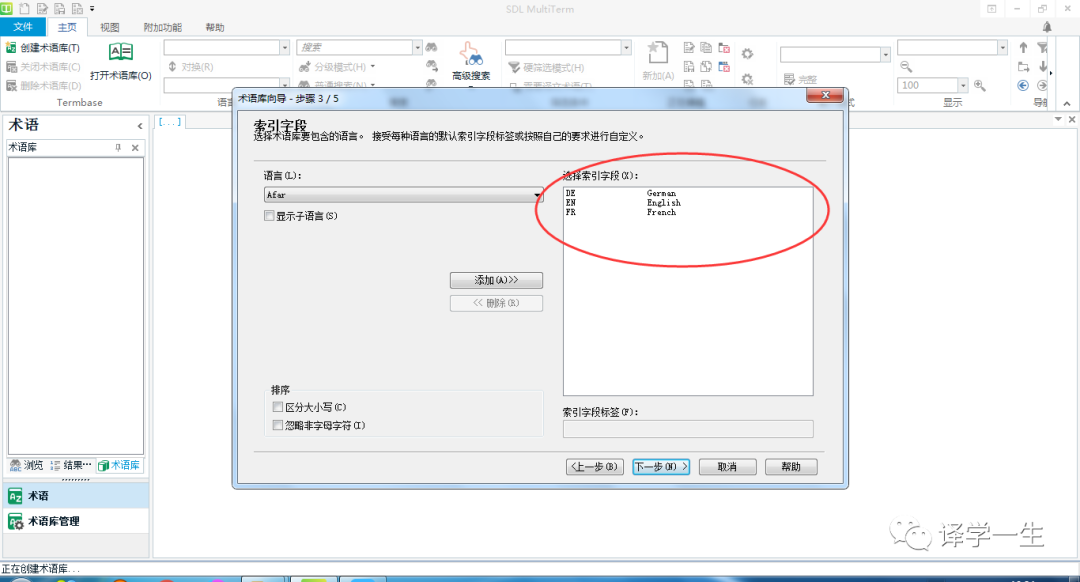Click Termbase Management (术语库管理) navigation icon

click(15, 521)
